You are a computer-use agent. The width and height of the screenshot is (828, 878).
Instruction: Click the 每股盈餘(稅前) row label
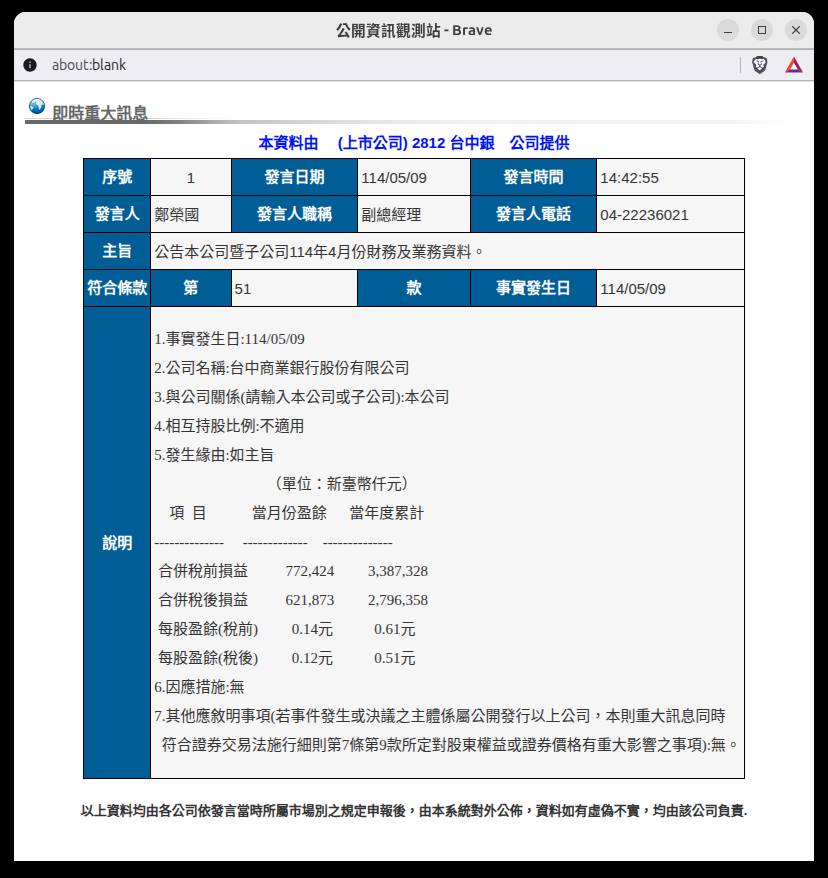[x=208, y=629]
